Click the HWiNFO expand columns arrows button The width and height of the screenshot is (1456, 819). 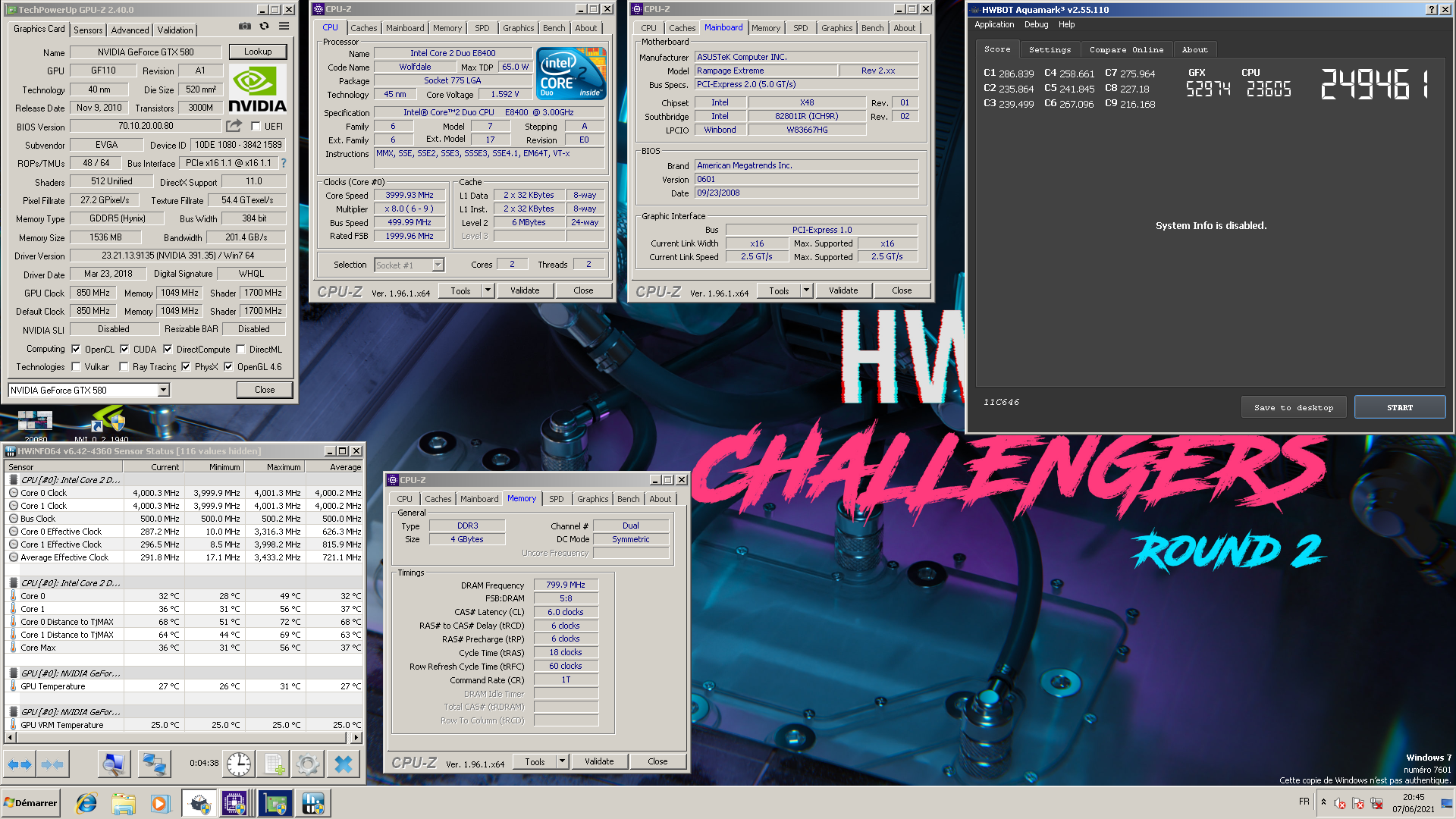coord(20,764)
